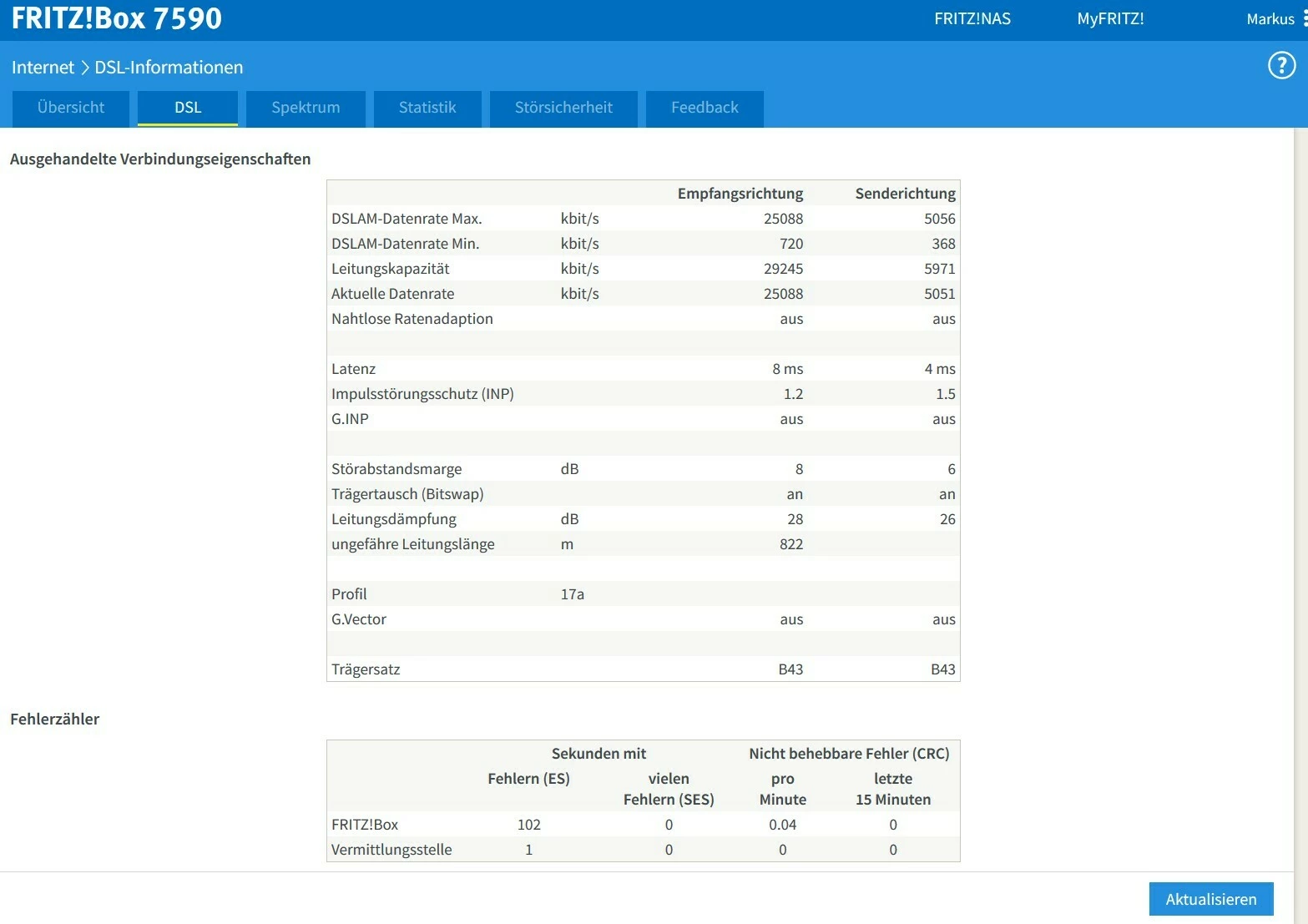The height and width of the screenshot is (924, 1308).
Task: Click the Leitungsdämpfung value 26
Action: click(x=947, y=519)
